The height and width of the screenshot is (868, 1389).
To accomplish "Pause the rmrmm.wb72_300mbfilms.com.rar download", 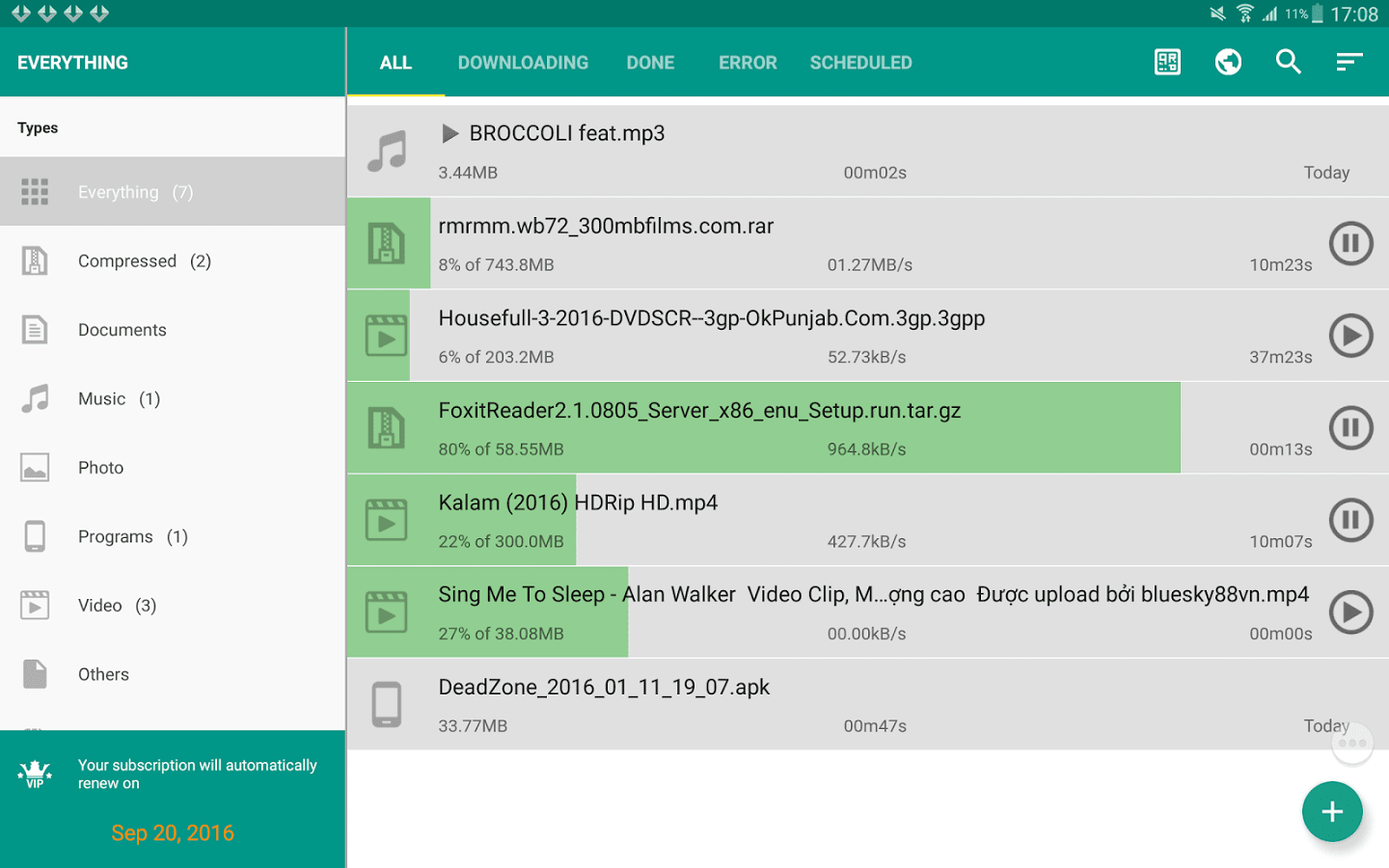I will [x=1351, y=243].
